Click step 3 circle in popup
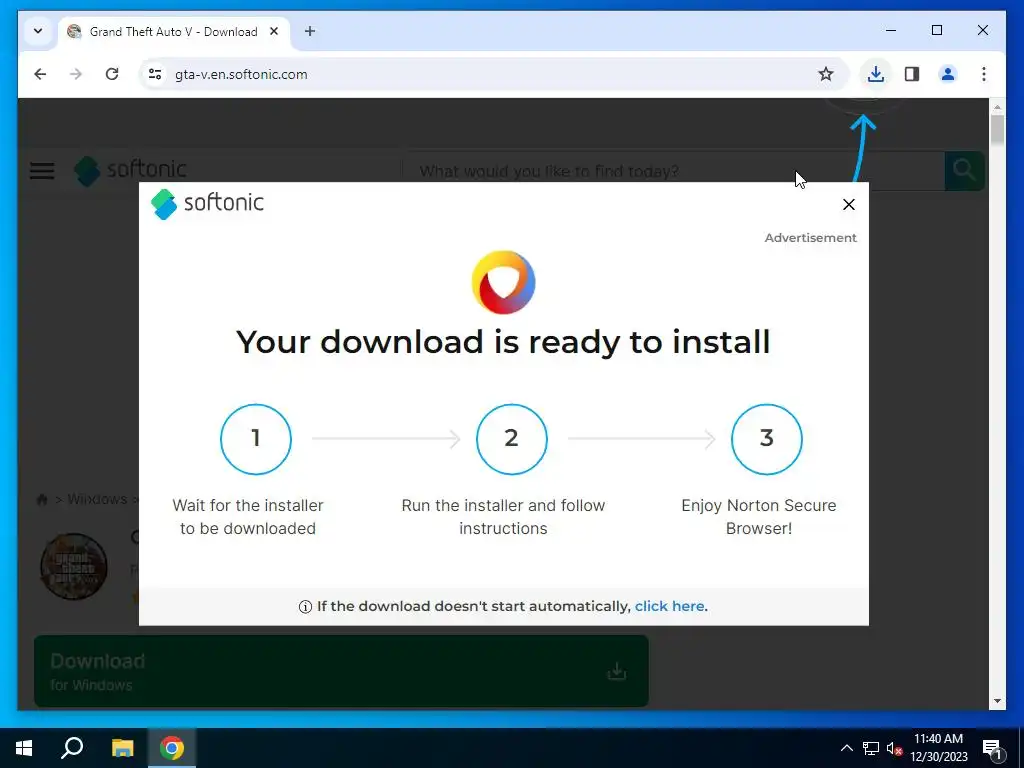 point(767,439)
